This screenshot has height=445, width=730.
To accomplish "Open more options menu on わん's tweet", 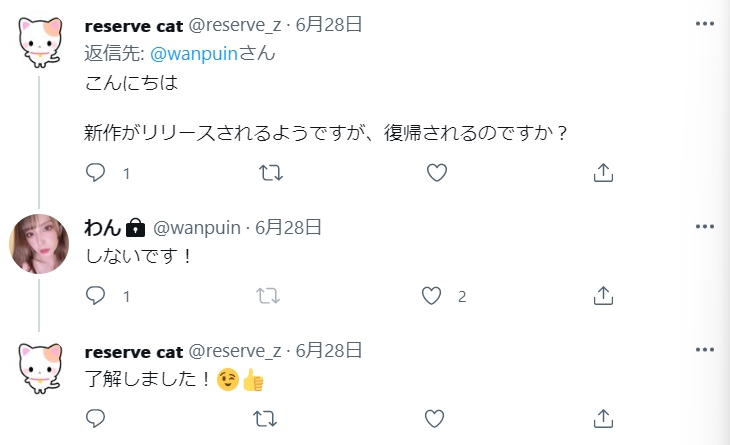I will pyautogui.click(x=705, y=226).
